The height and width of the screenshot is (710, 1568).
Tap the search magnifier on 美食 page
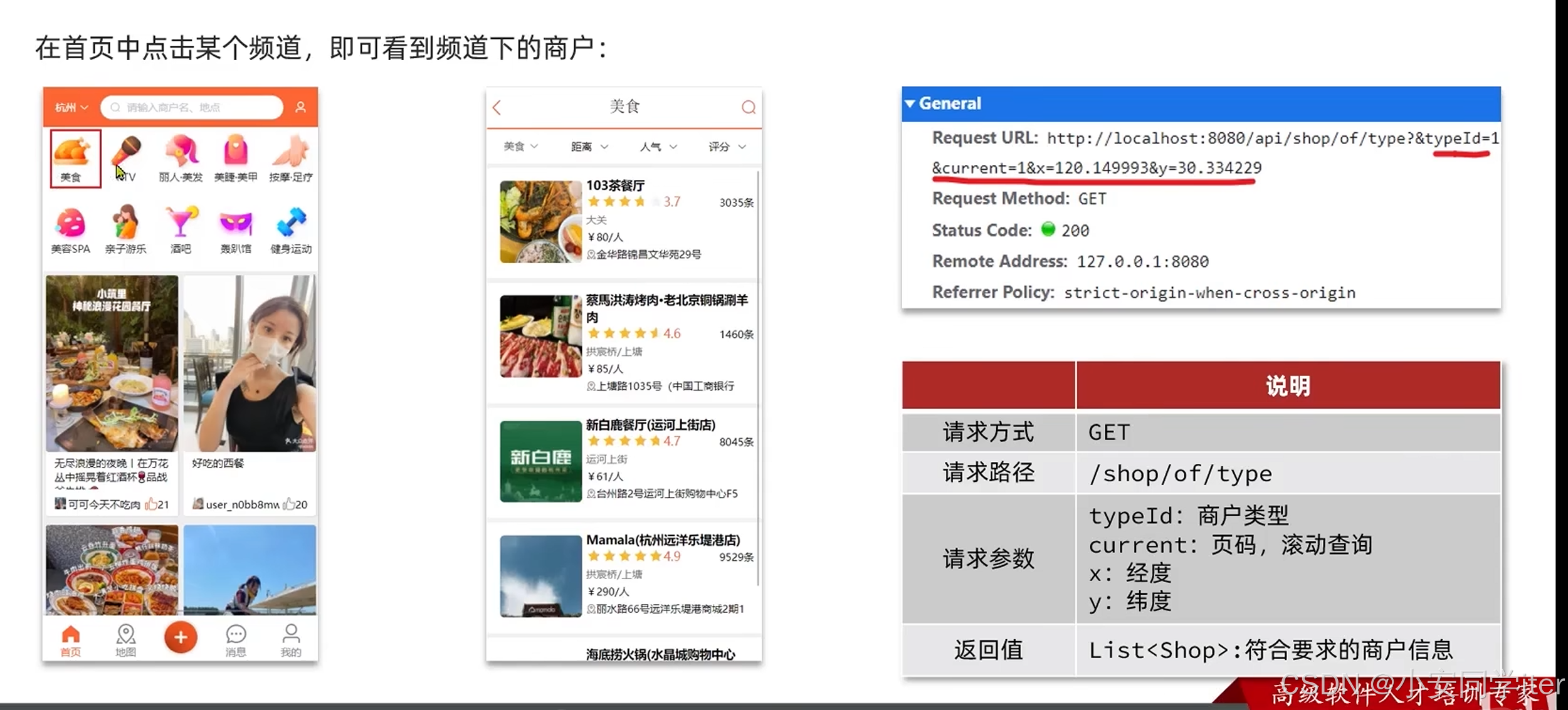pyautogui.click(x=749, y=107)
